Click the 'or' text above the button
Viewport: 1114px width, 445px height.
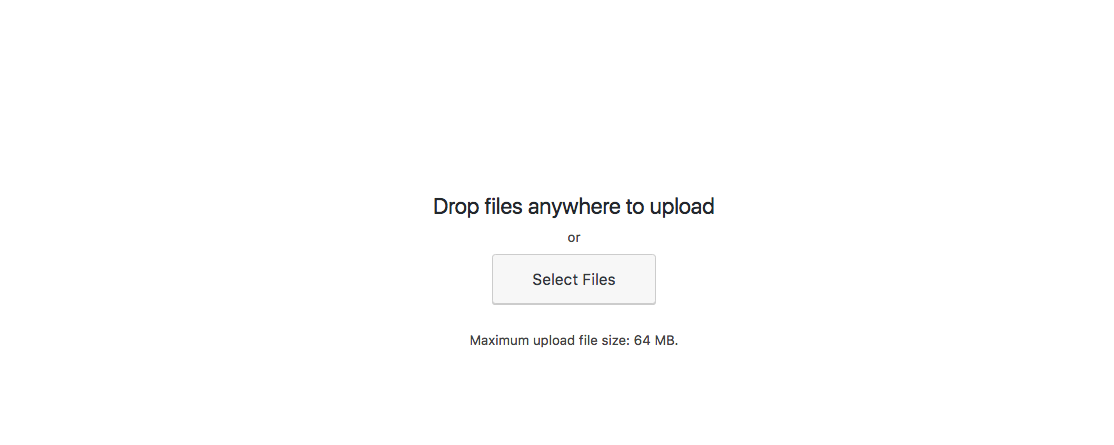click(x=573, y=238)
